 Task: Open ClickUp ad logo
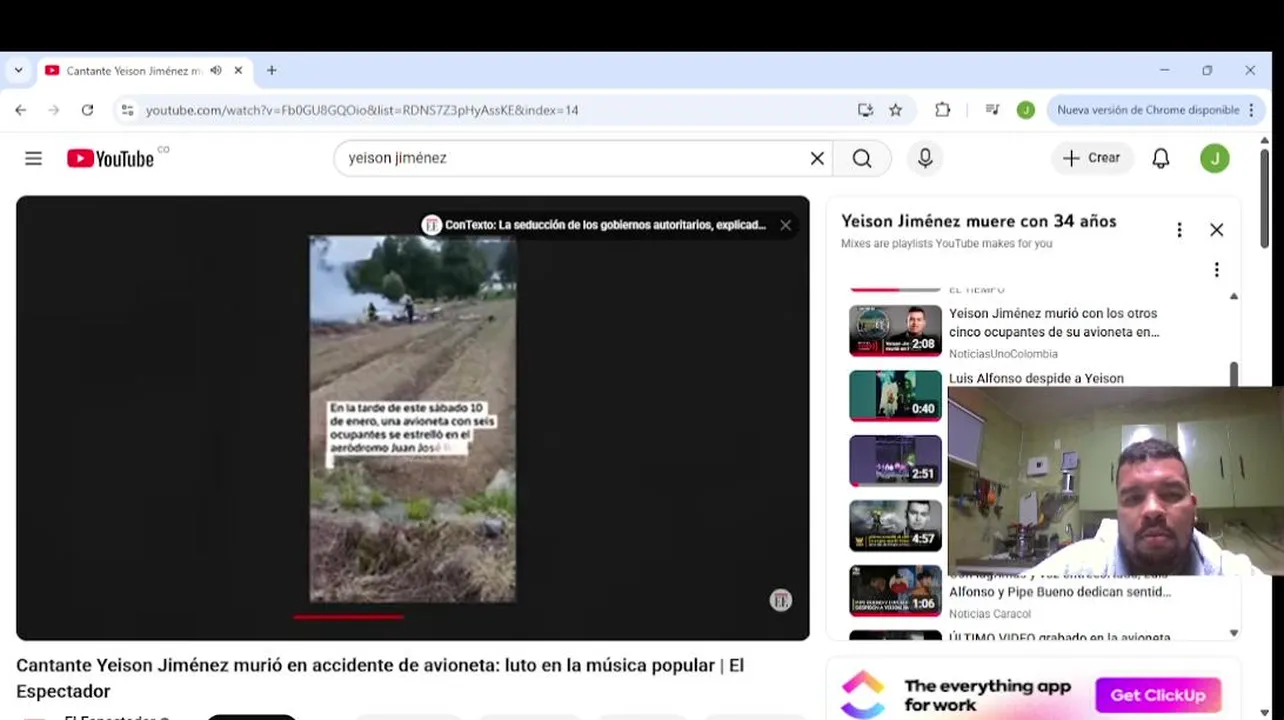[863, 695]
